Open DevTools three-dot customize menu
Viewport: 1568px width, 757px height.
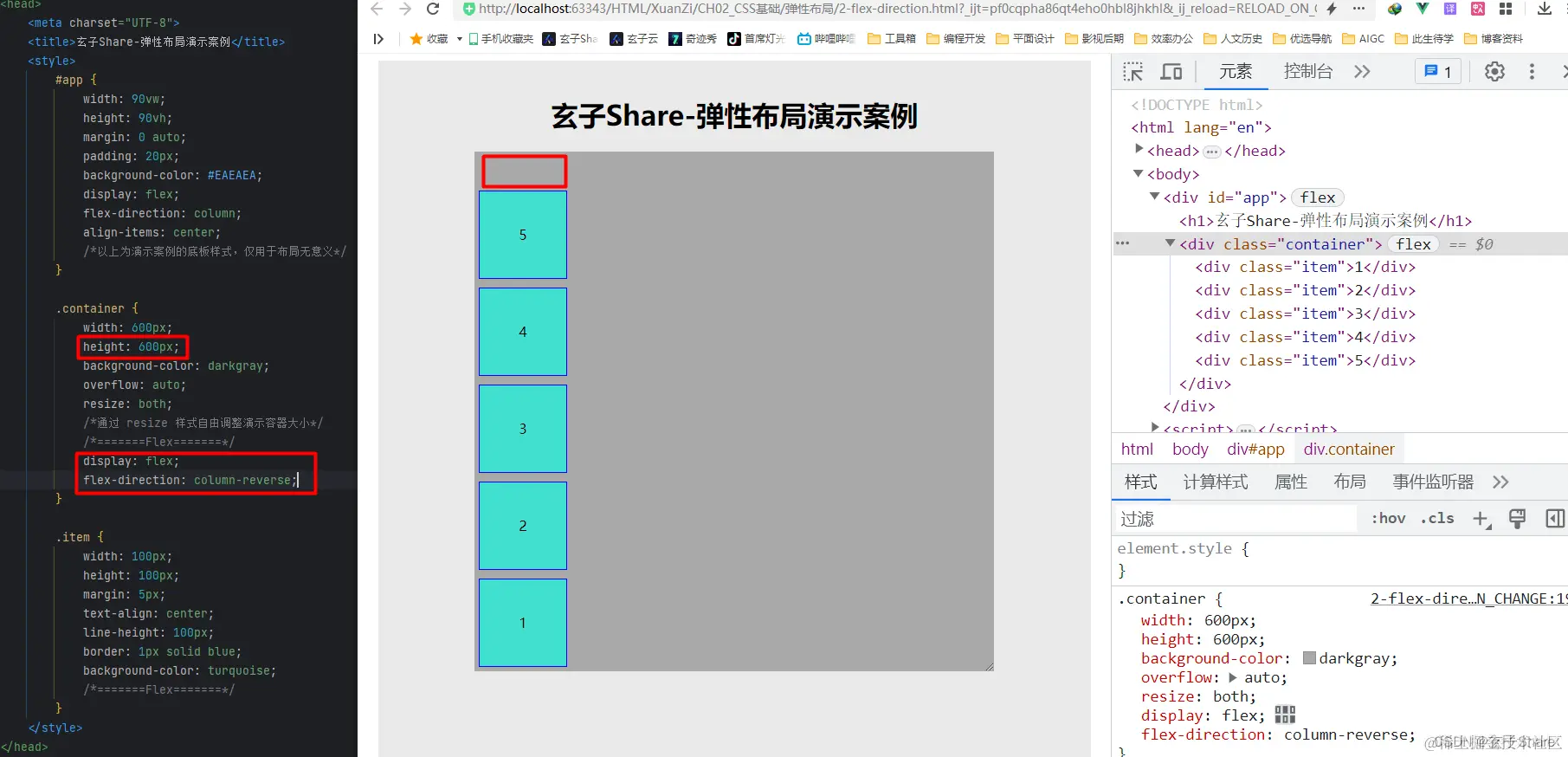click(x=1532, y=72)
